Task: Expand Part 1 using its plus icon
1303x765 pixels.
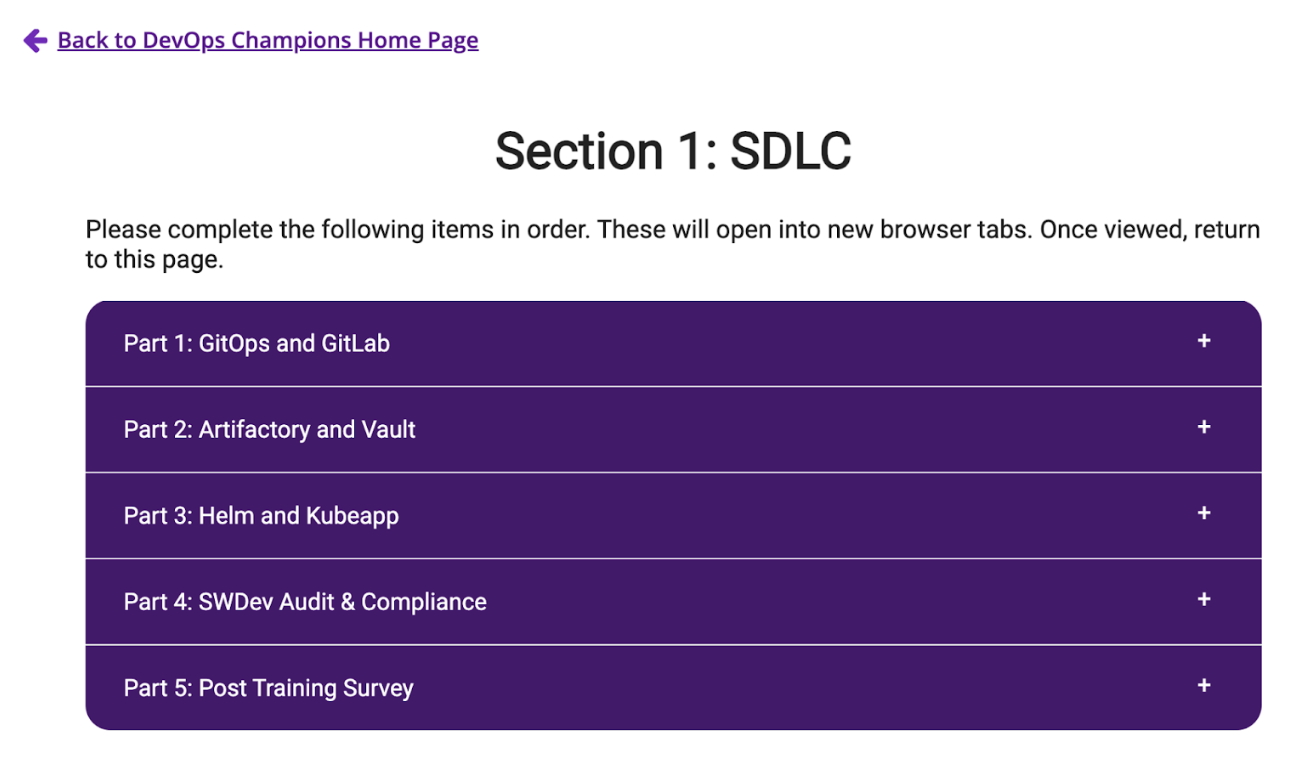Action: coord(1204,341)
